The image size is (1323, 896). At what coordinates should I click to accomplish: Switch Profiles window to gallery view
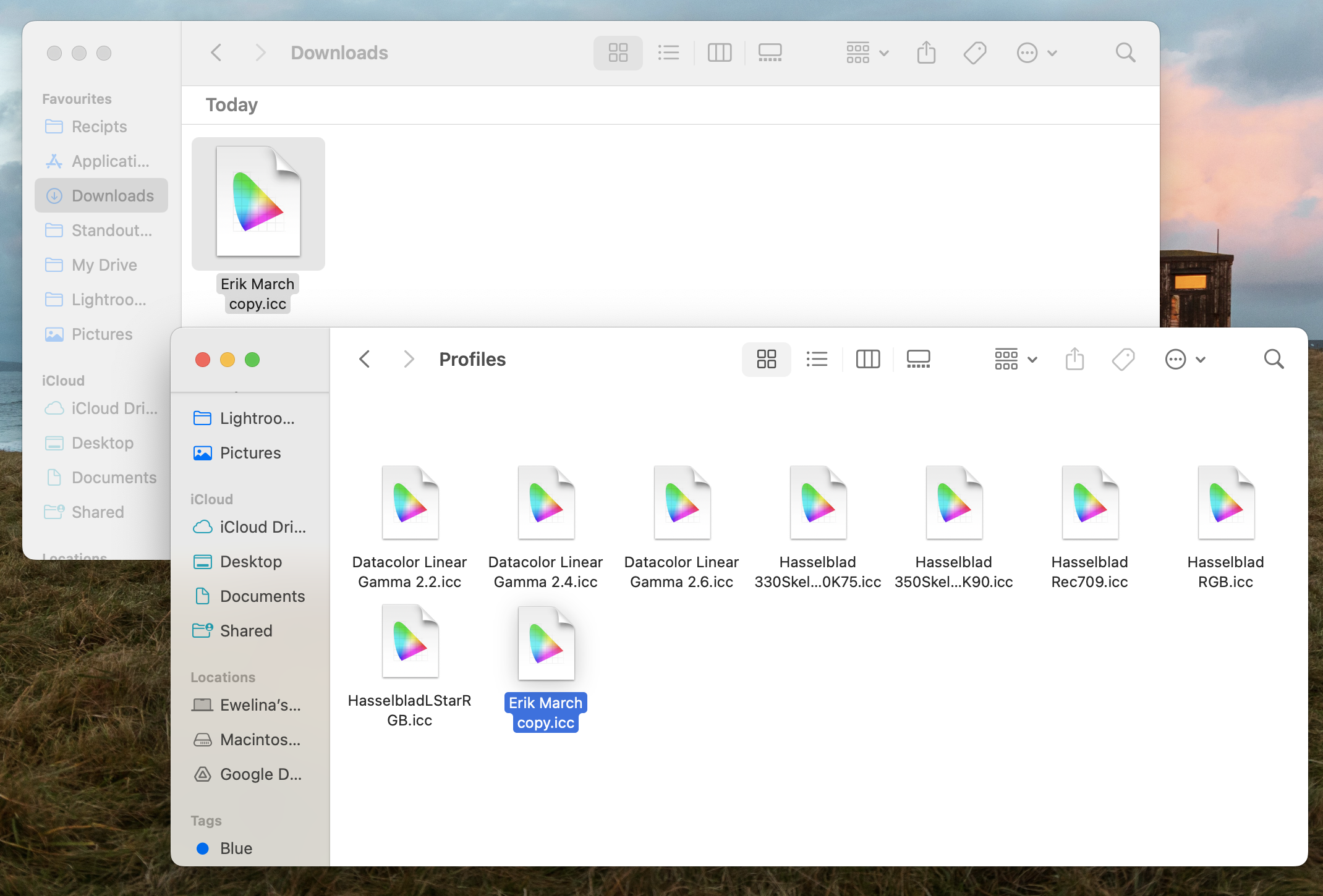pyautogui.click(x=918, y=359)
